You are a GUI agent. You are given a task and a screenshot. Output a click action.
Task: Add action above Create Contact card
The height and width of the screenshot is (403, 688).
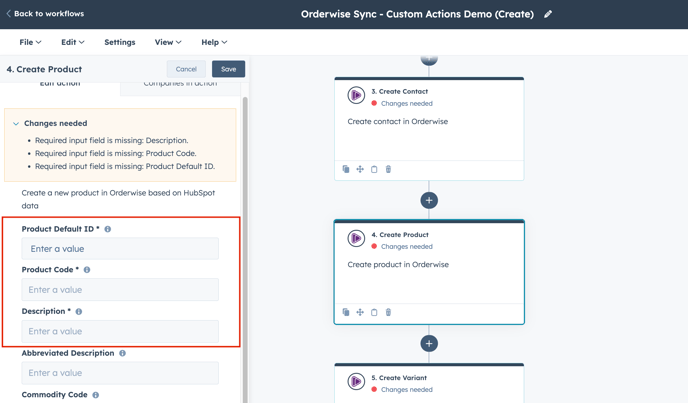tap(429, 59)
